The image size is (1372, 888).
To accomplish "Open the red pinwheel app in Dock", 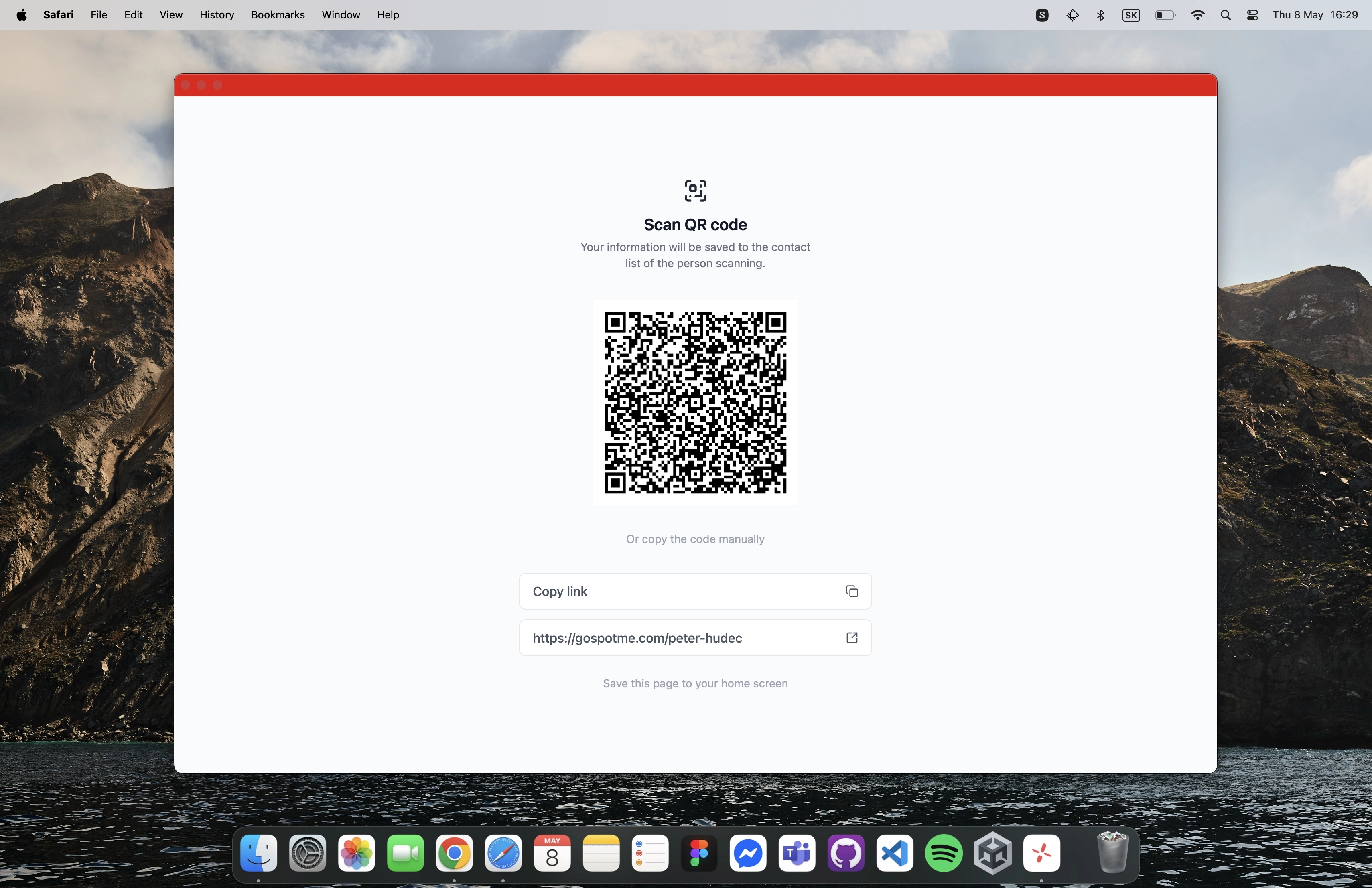I will point(1042,853).
